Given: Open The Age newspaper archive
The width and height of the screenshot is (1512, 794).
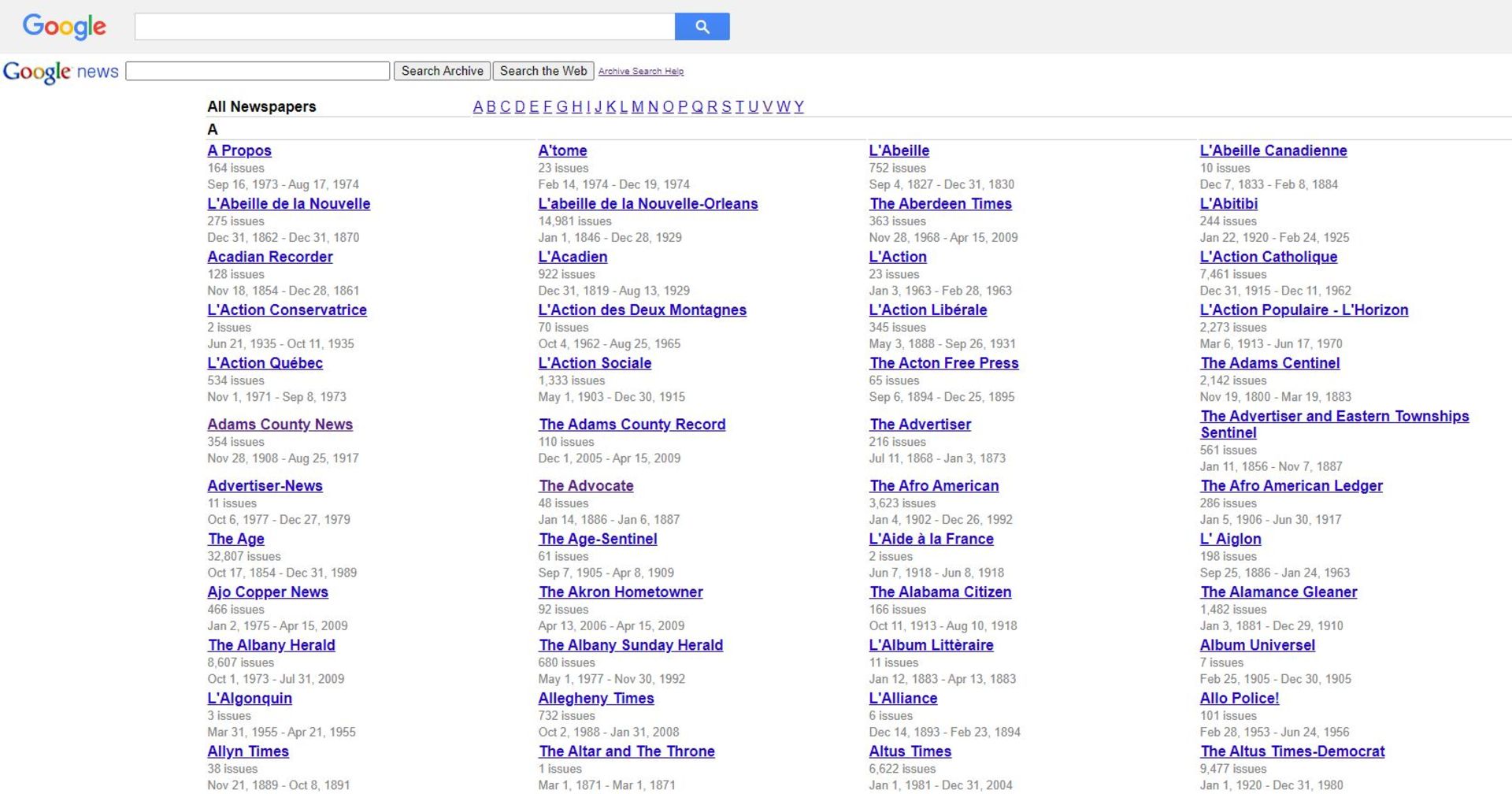Looking at the screenshot, I should 235,539.
